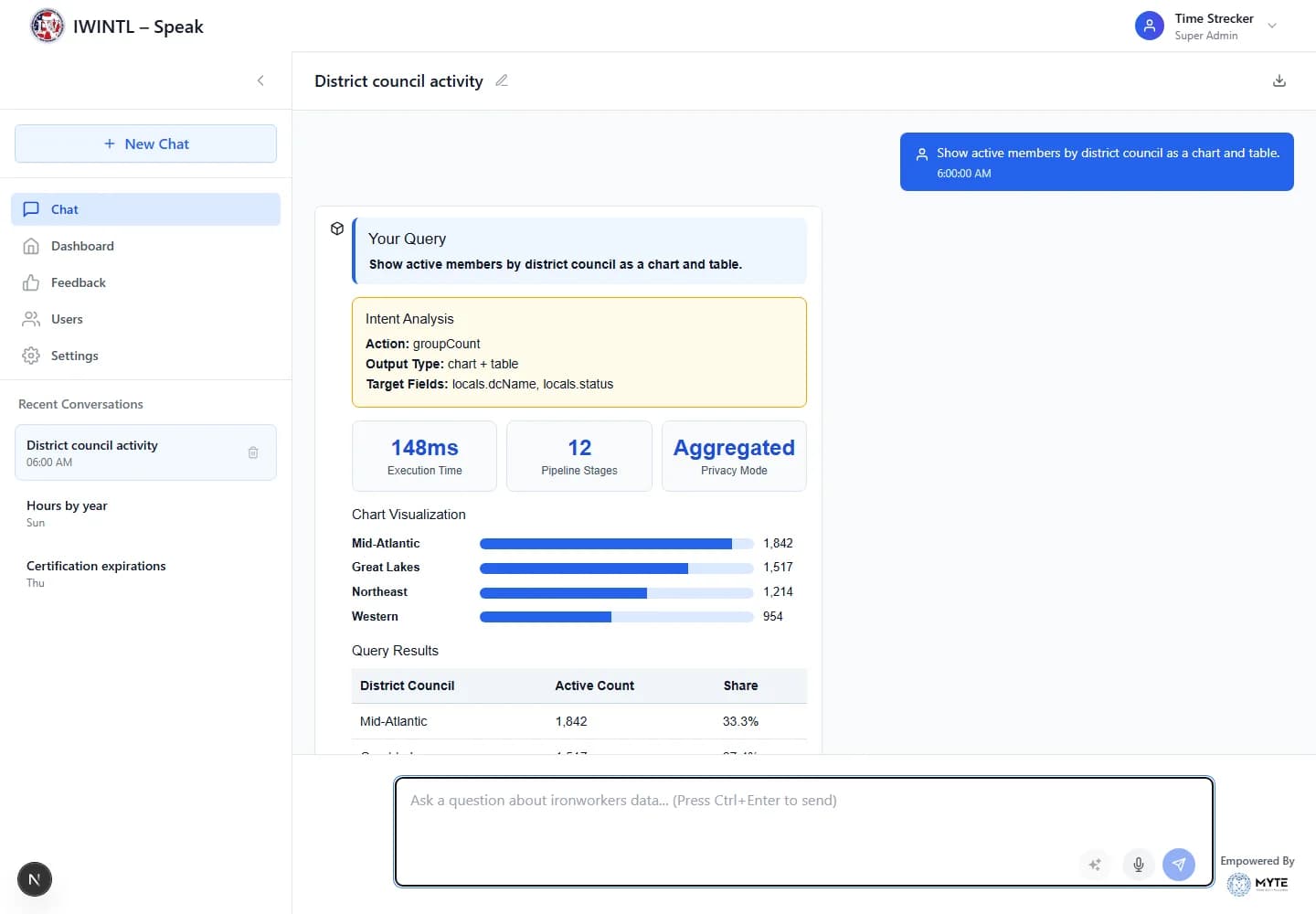Click the user avatar icon
The width and height of the screenshot is (1316, 914).
coord(1150,26)
